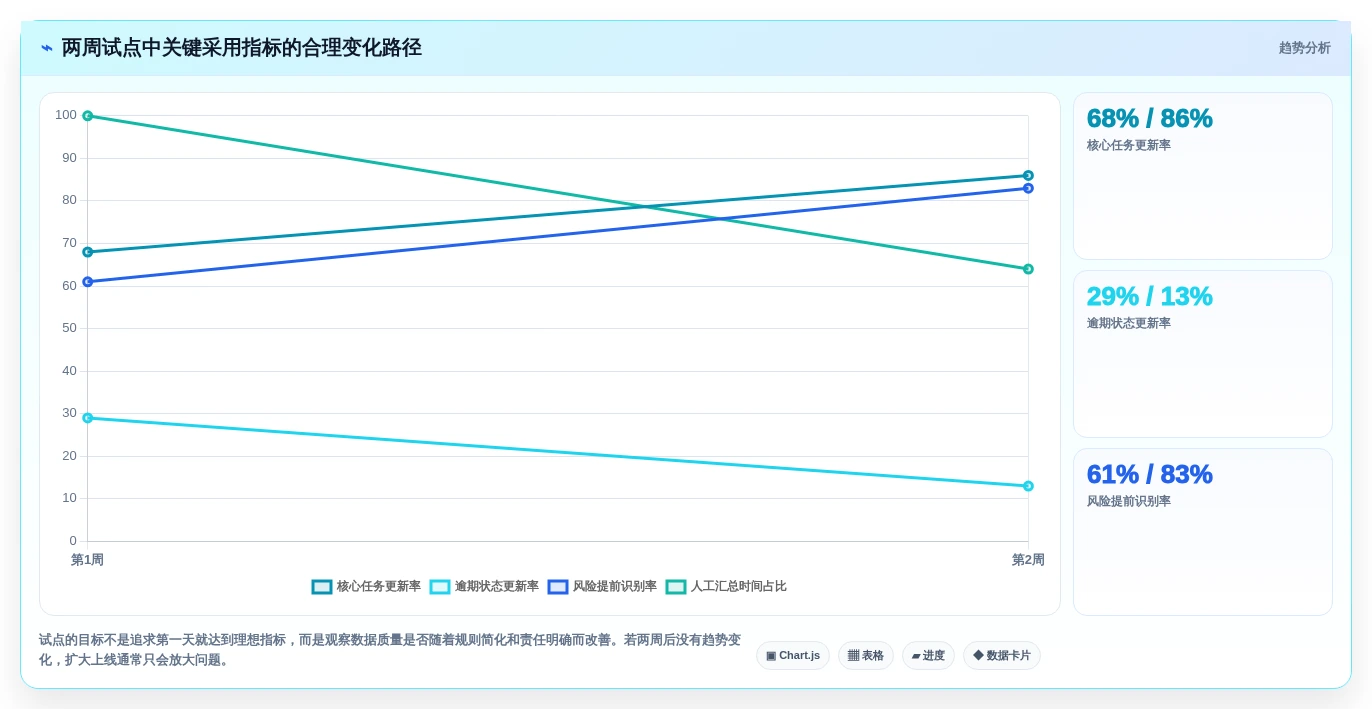Click the 人工汇总时间占比 legend label
Viewport: 1372px width, 709px height.
(739, 587)
